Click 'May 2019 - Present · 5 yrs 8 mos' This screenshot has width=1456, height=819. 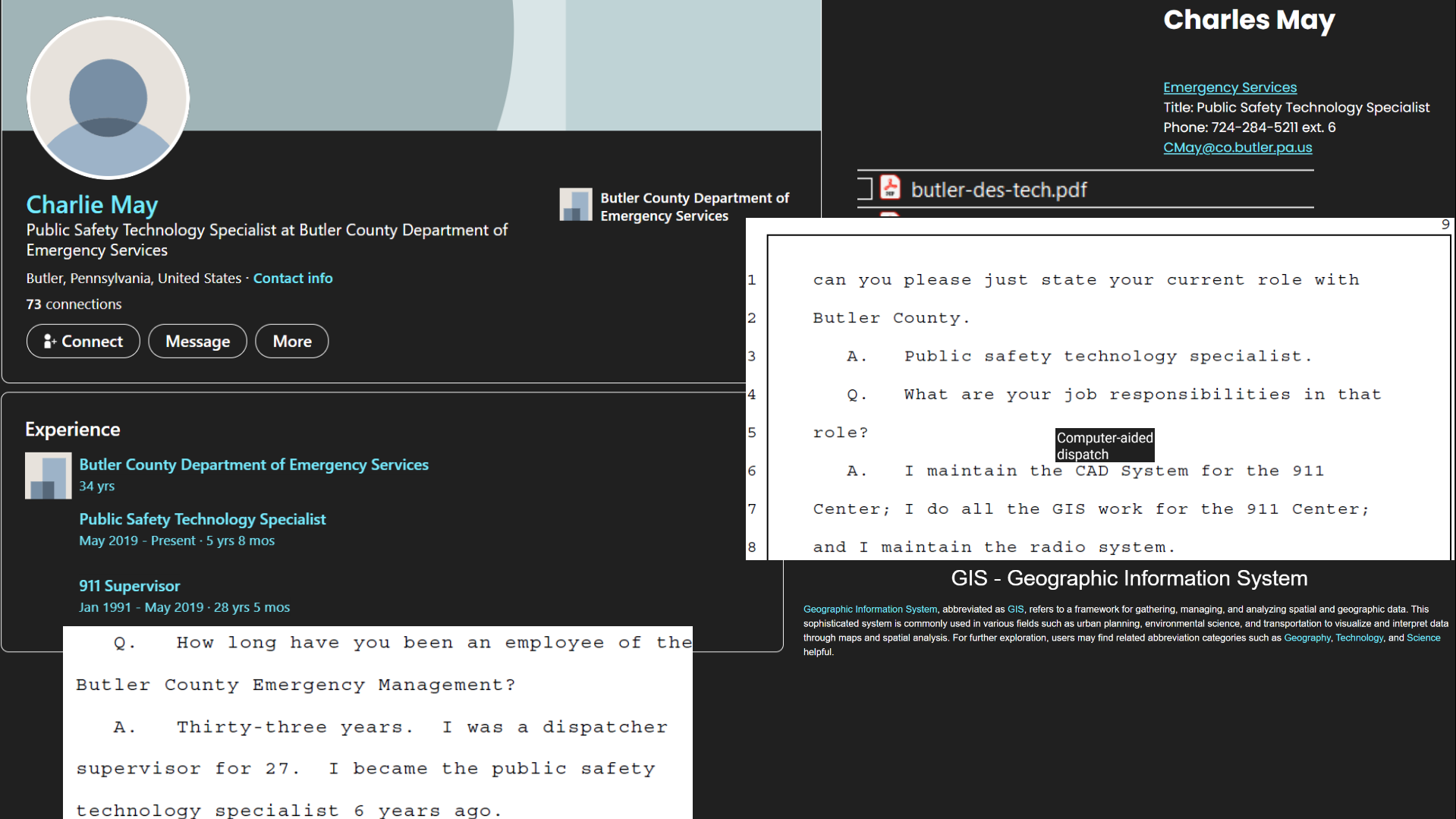pos(177,540)
